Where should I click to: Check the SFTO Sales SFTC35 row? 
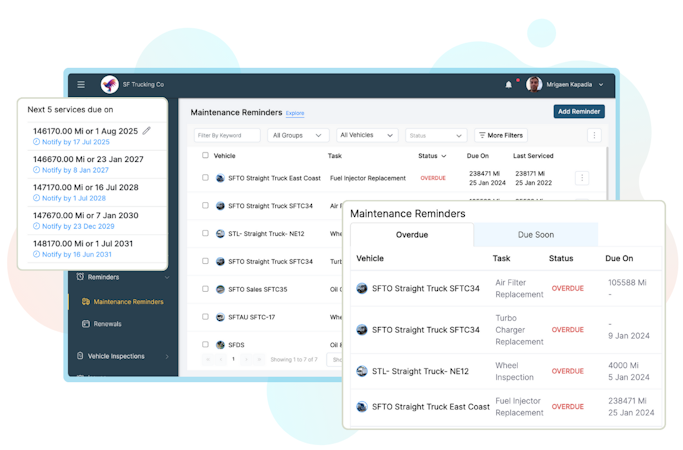coord(205,289)
